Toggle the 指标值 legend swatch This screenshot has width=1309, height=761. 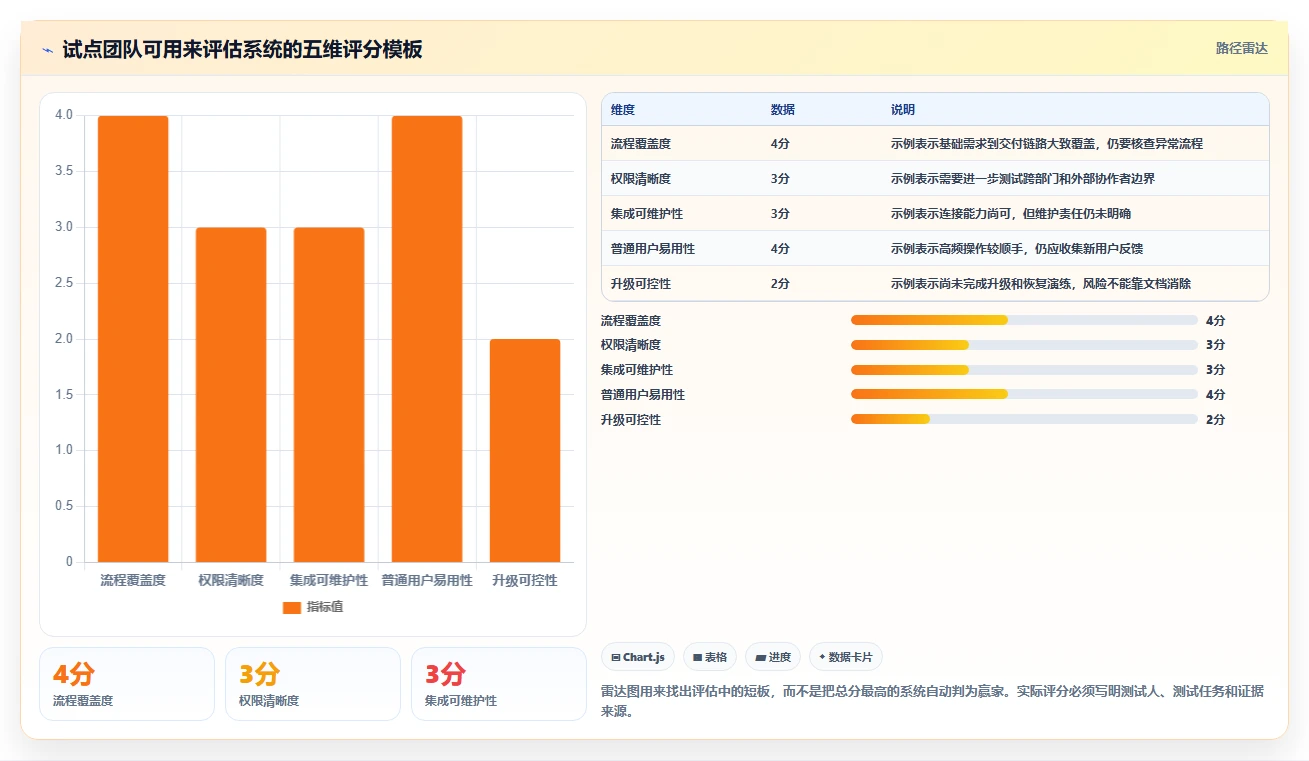click(x=292, y=607)
